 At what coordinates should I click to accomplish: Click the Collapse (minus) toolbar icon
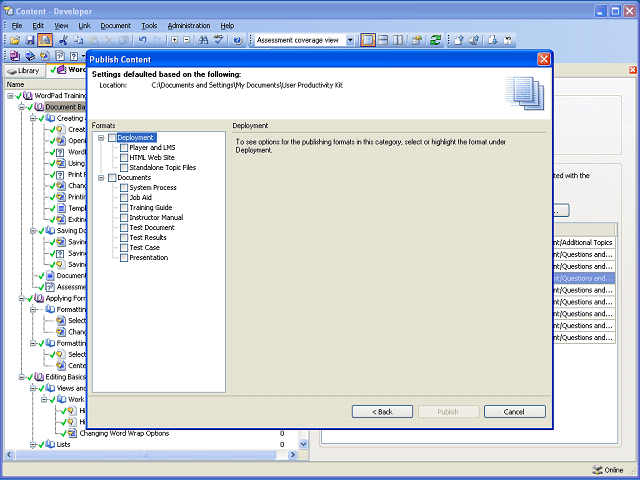tap(187, 40)
